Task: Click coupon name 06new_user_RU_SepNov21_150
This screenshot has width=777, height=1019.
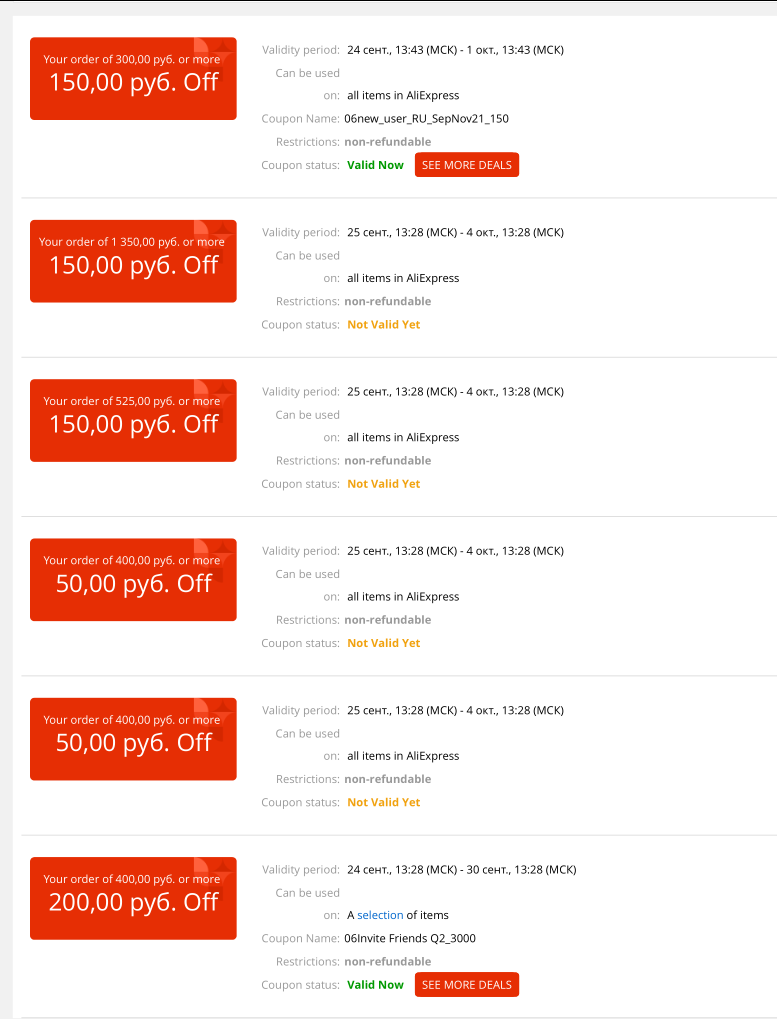Action: [x=426, y=119]
